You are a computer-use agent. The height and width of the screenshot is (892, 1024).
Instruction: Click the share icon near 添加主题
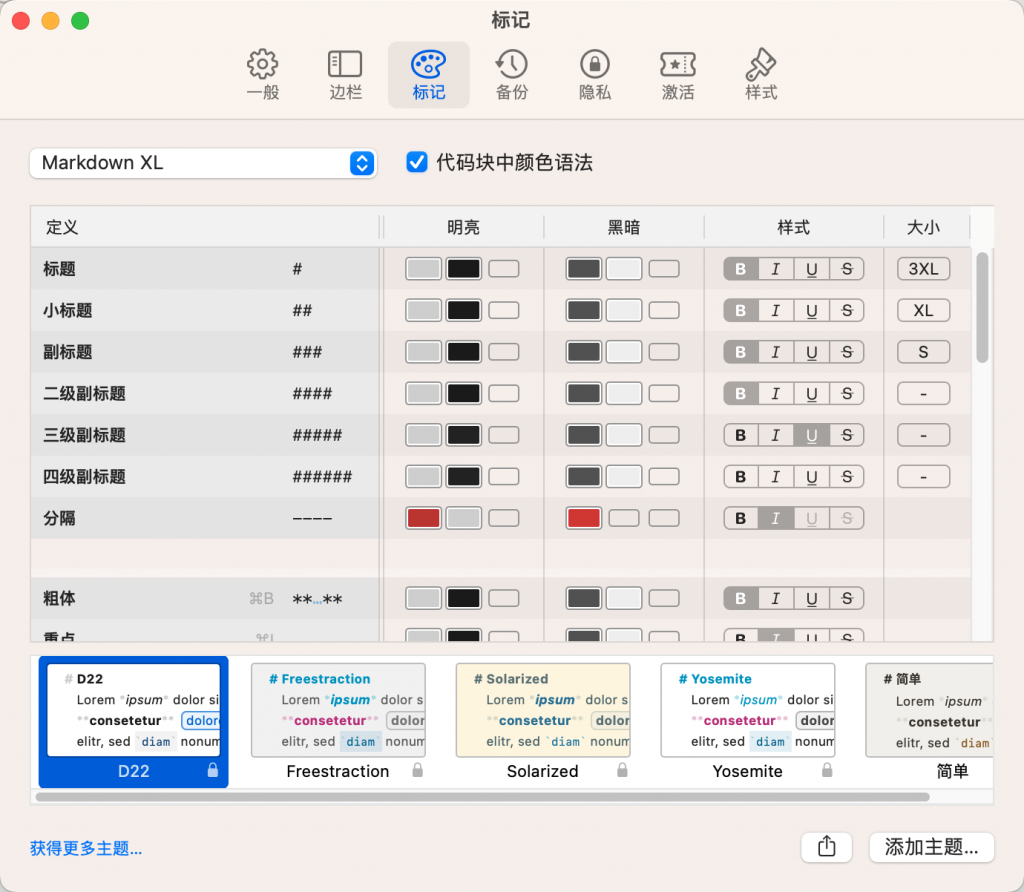pos(826,847)
